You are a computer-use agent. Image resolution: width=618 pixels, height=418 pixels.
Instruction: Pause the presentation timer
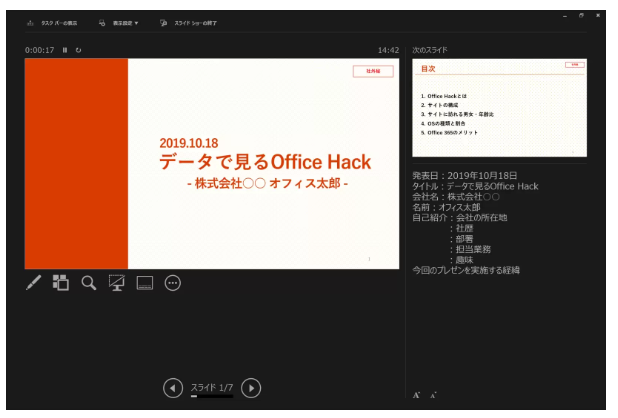[64, 49]
